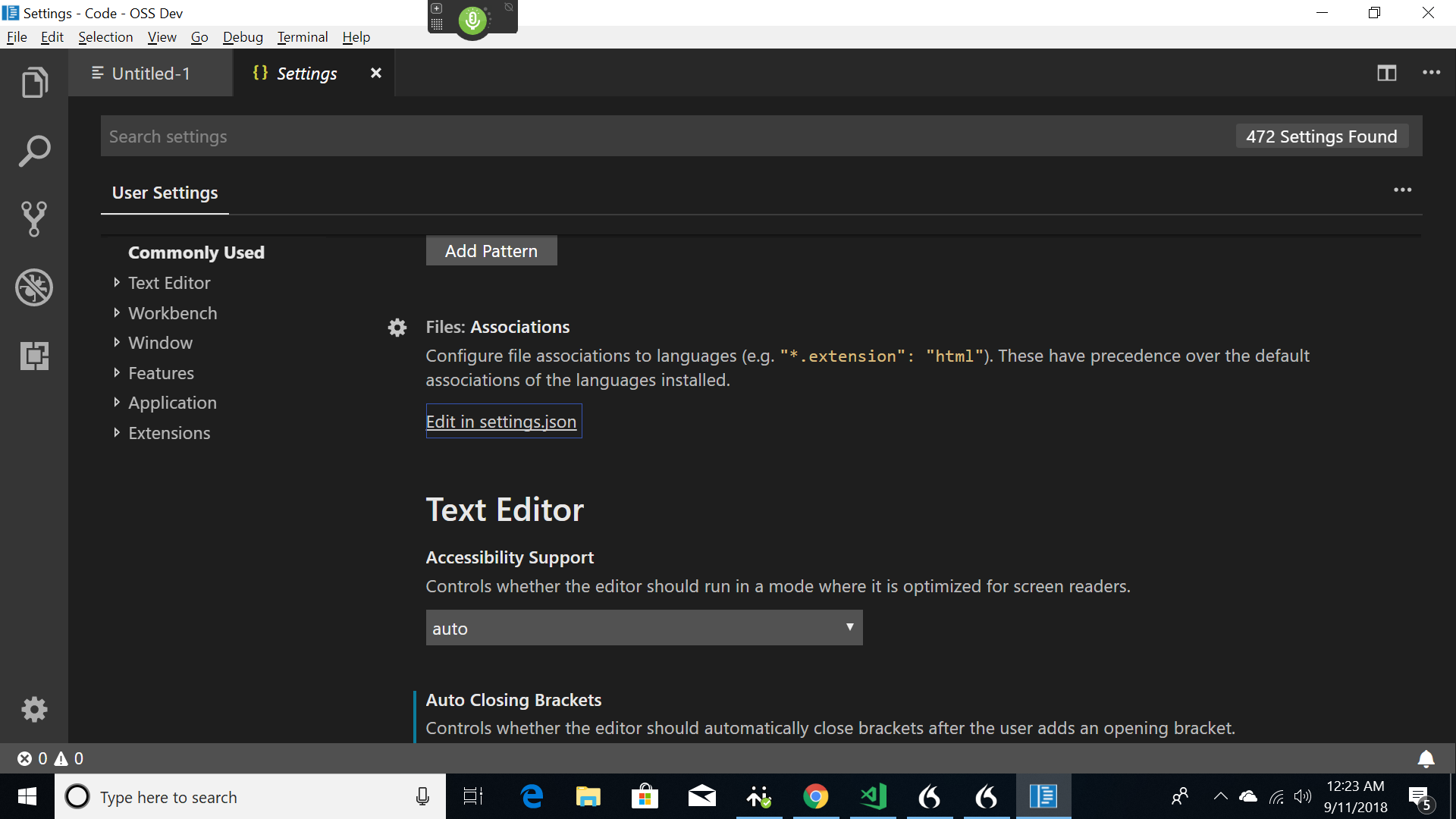The image size is (1456, 819).
Task: Open the Terminal menu
Action: click(x=302, y=36)
